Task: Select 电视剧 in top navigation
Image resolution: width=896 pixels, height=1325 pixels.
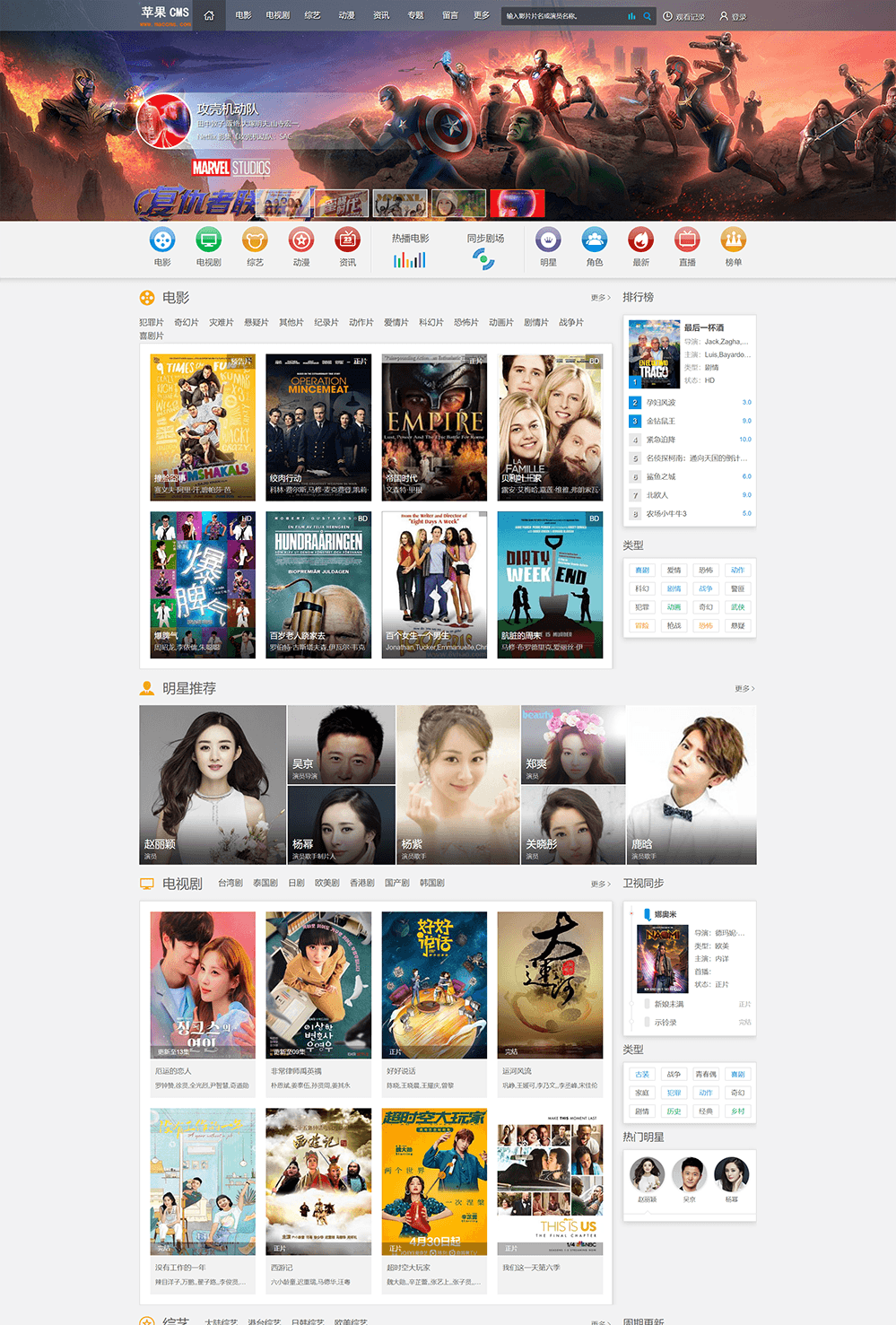Action: (x=278, y=15)
